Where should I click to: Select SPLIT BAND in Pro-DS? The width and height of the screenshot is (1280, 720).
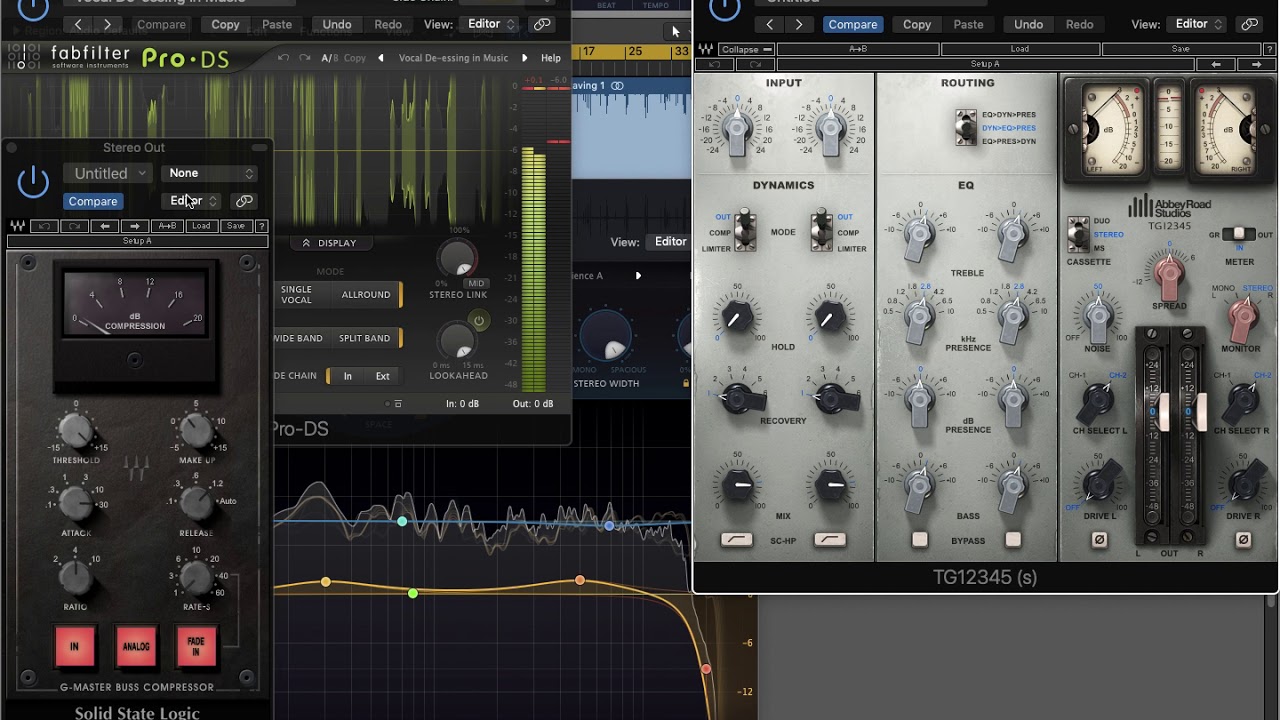pos(364,338)
